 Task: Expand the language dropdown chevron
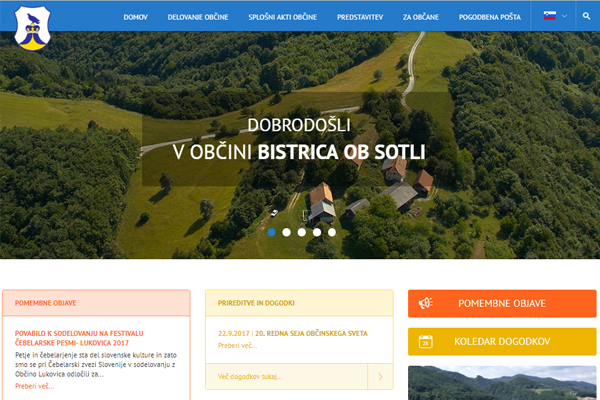[564, 17]
